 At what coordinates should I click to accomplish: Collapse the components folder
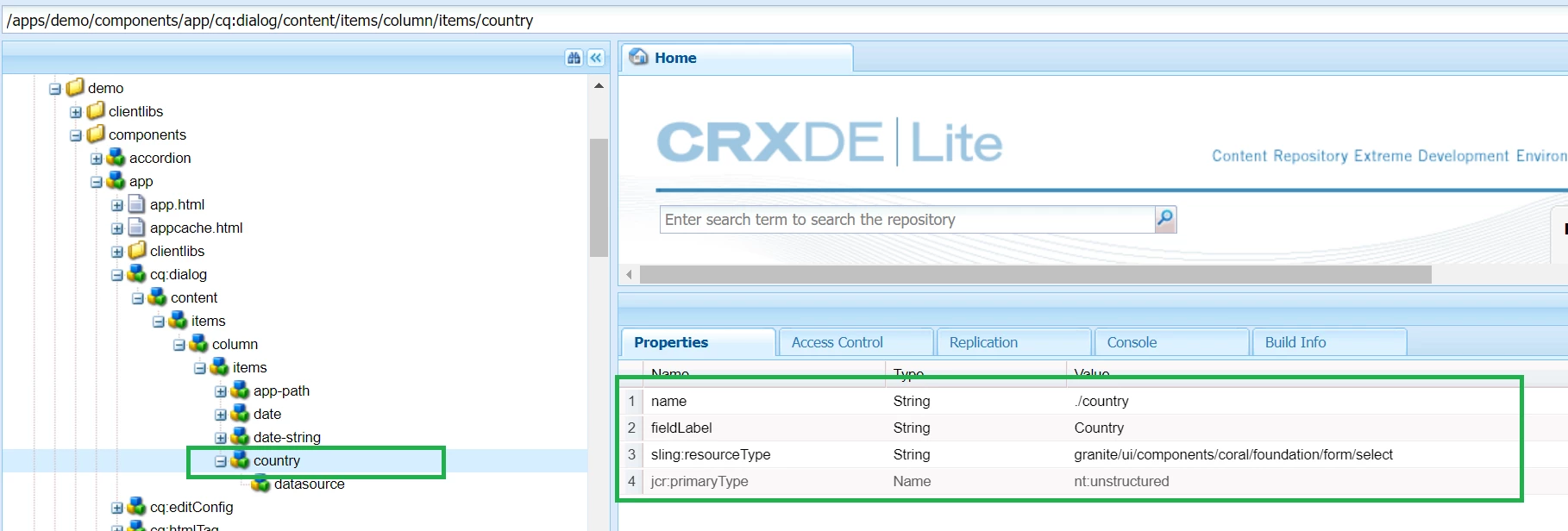[x=76, y=134]
